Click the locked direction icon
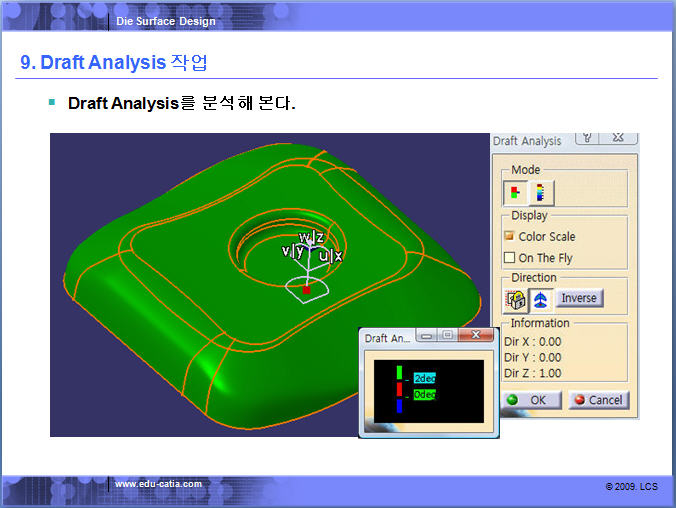Image resolution: width=676 pixels, height=508 pixels. (516, 298)
